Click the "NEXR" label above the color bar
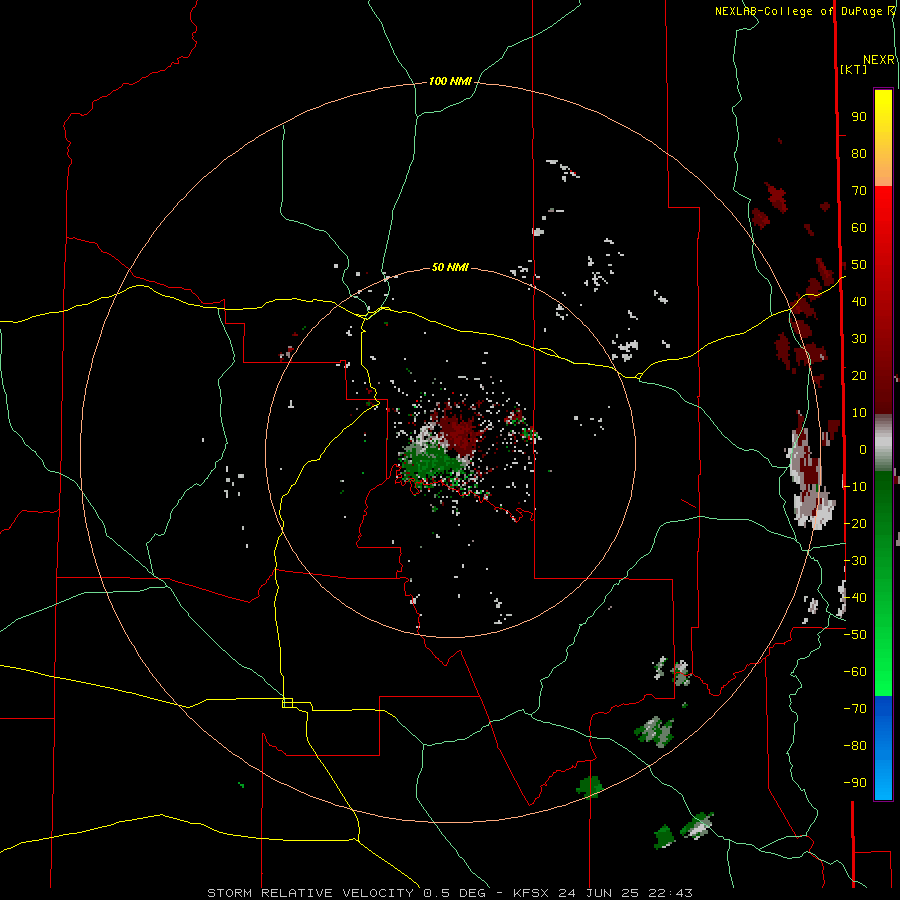 pyautogui.click(x=879, y=60)
